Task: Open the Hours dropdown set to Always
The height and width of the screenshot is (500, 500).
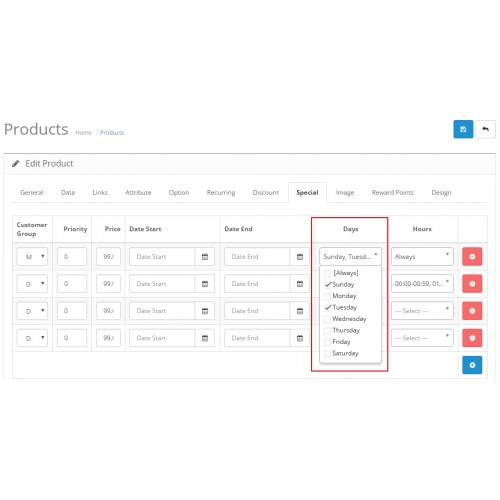Action: 422,256
